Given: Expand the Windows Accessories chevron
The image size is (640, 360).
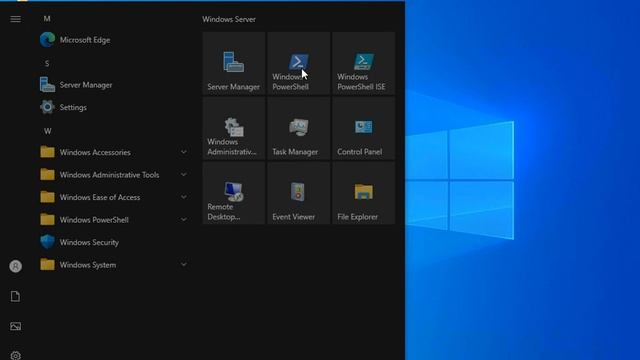Looking at the screenshot, I should 184,152.
